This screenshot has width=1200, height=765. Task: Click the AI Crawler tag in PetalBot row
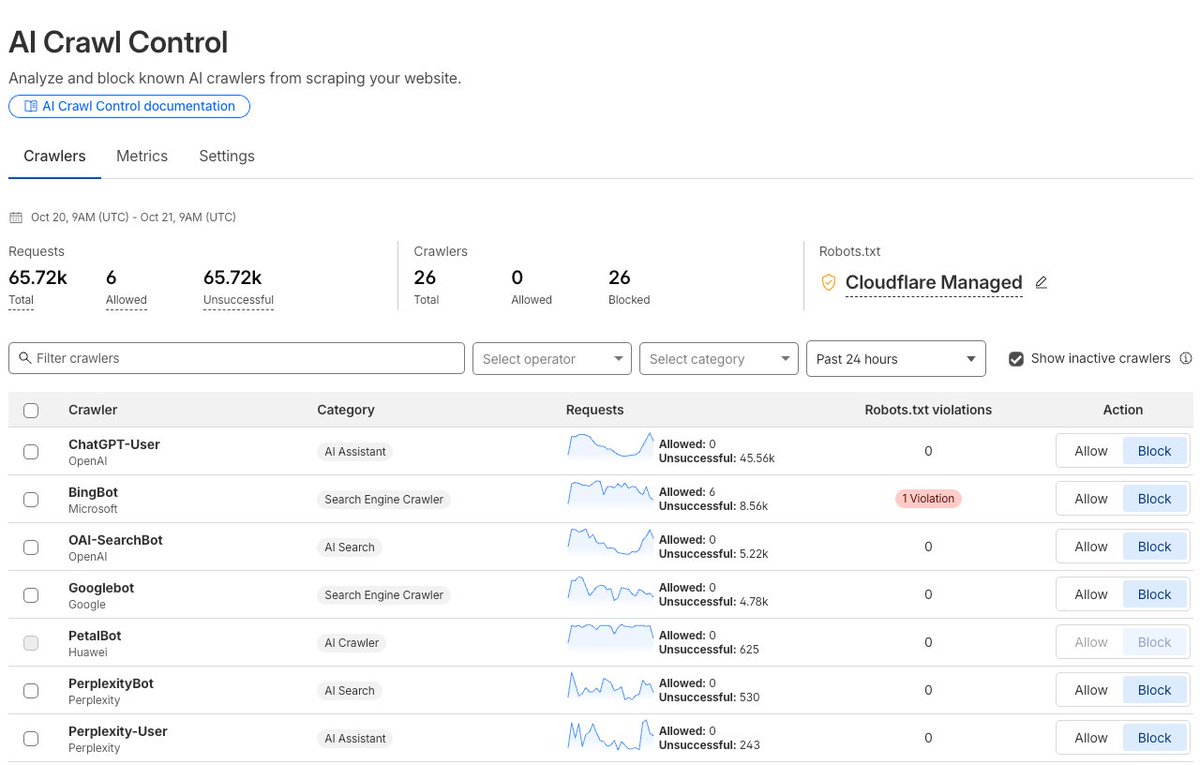pos(351,643)
